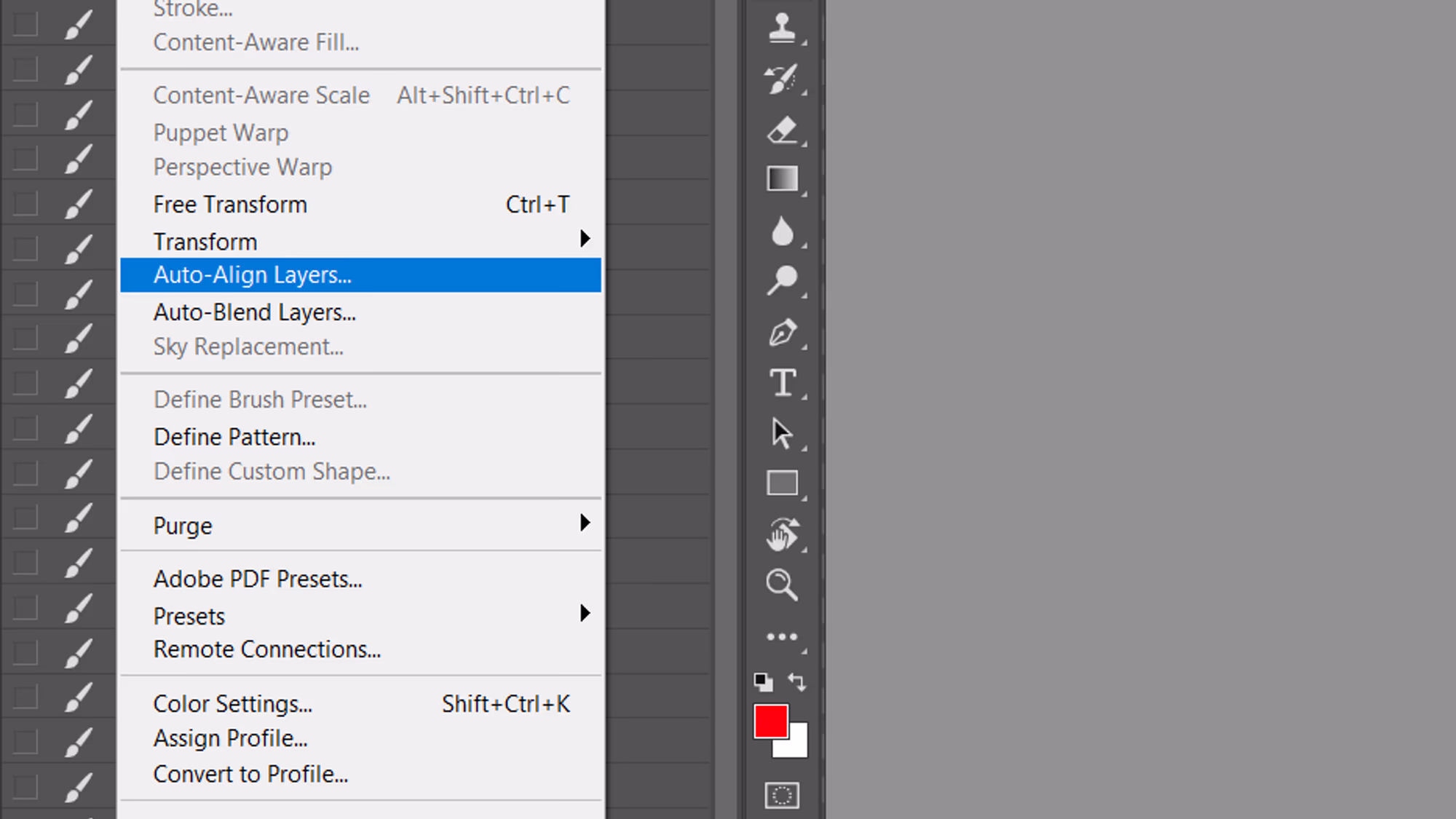Select the Gradient tool
Image resolution: width=1456 pixels, height=819 pixels.
pyautogui.click(x=782, y=179)
